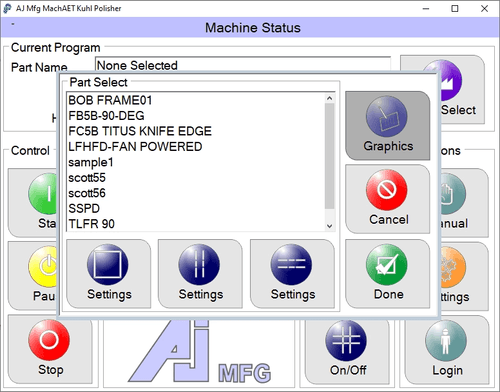Screen dimensions: 500x392
Task: Open the Graphics view button
Action: (387, 126)
